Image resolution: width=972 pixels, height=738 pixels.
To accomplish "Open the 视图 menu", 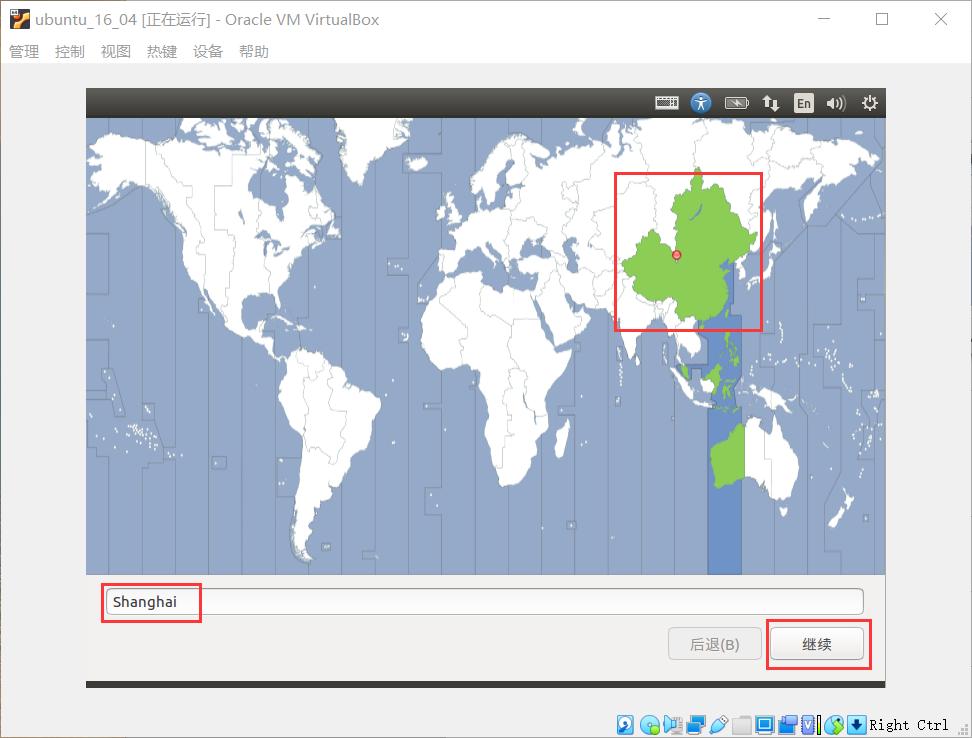I will [x=116, y=51].
